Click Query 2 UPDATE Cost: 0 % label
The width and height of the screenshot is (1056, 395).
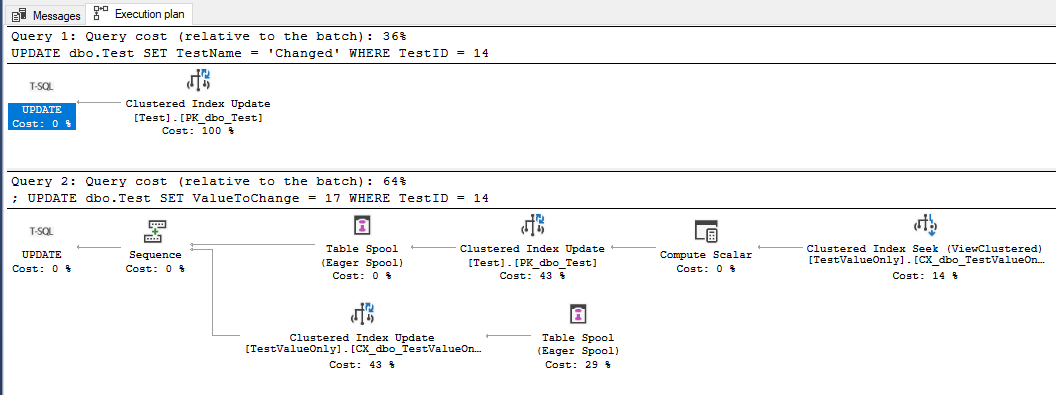pos(42,262)
